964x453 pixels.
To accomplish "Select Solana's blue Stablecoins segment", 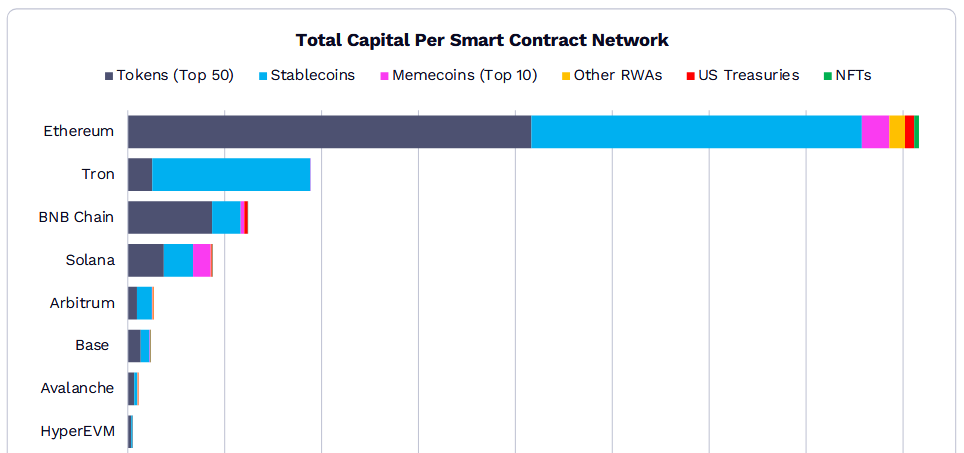I will point(178,260).
